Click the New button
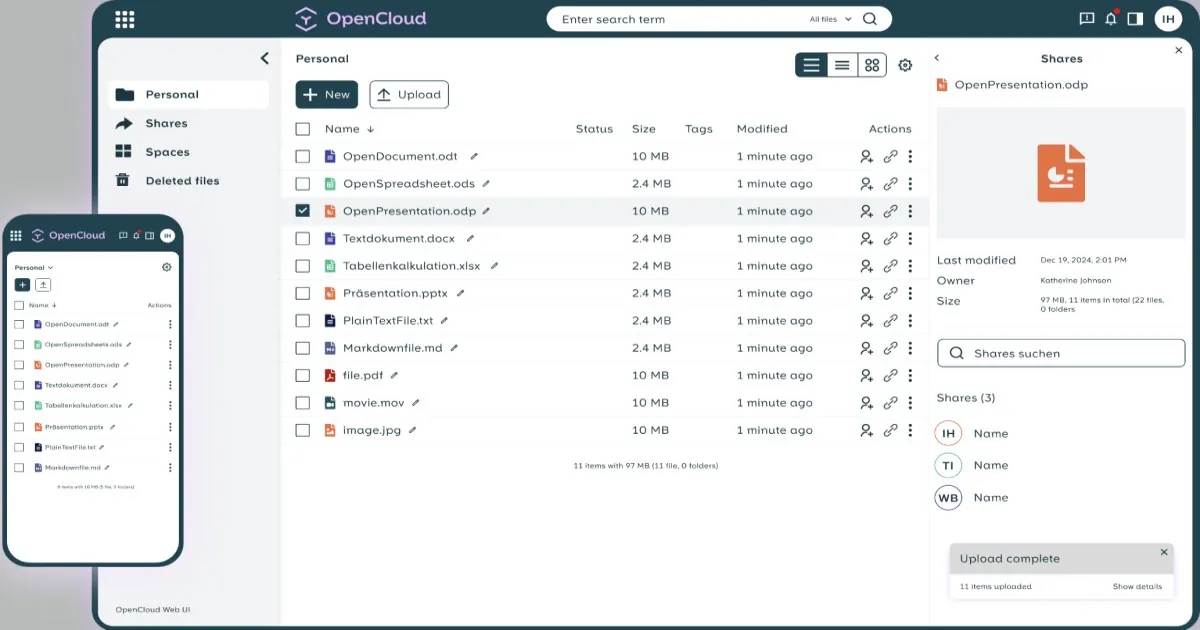The height and width of the screenshot is (630, 1200). pos(326,94)
